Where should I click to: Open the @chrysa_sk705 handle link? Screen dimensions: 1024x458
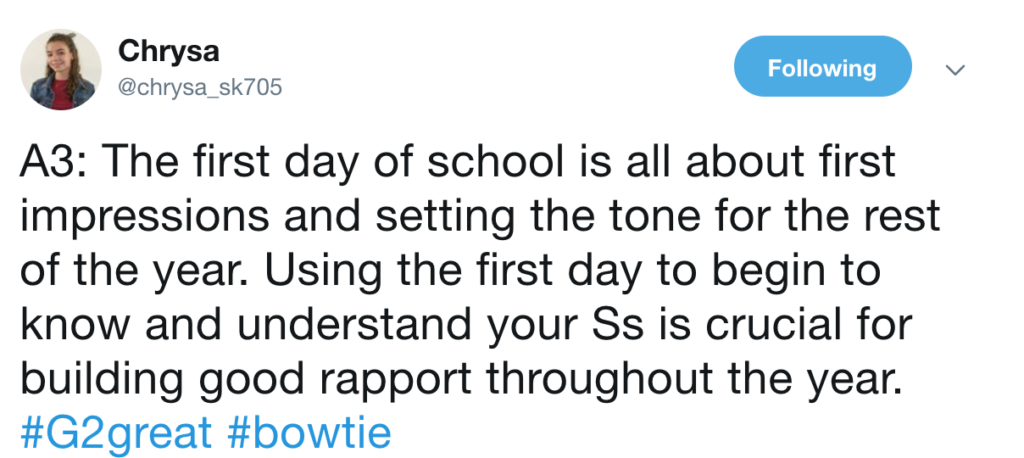click(x=200, y=86)
